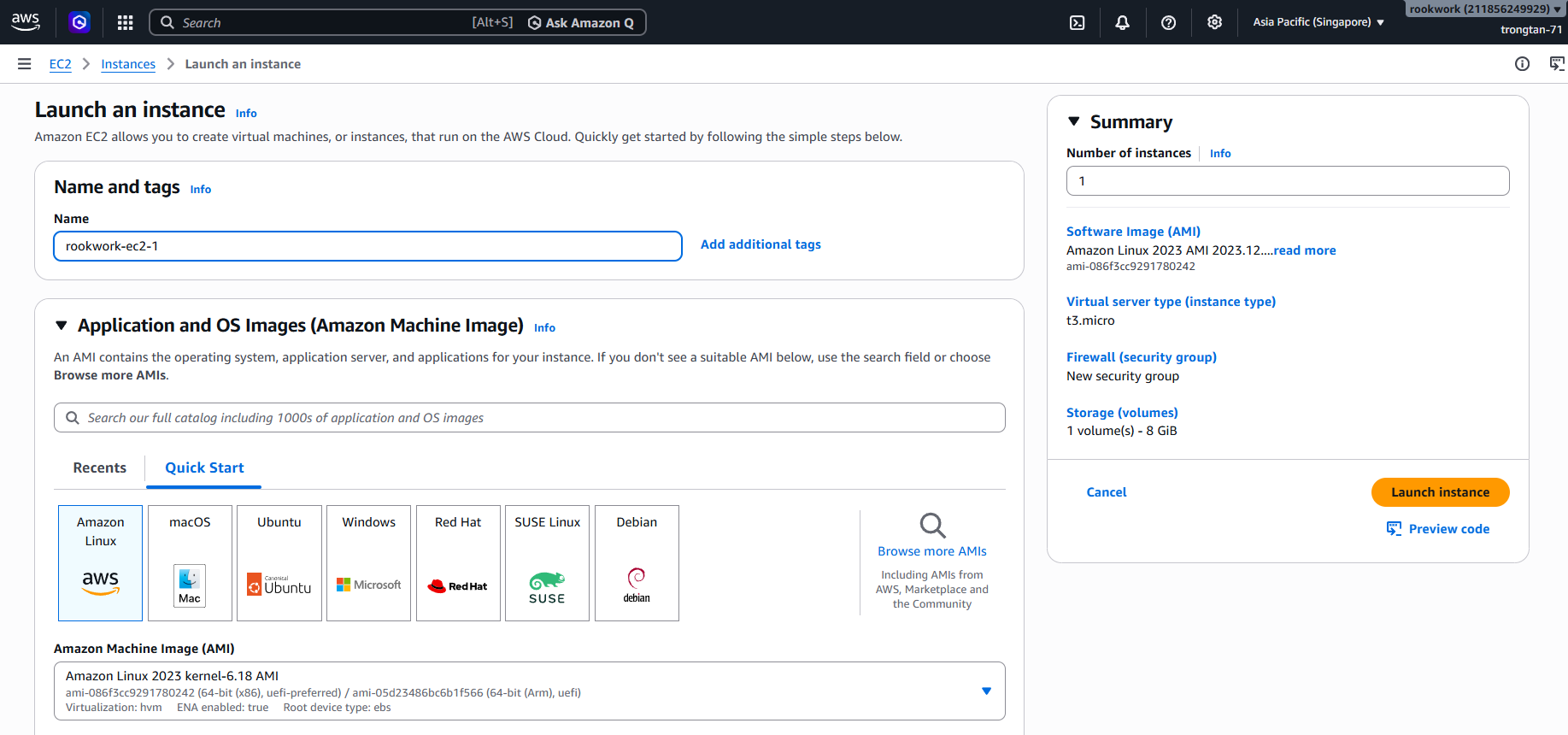Click the Preview code chat icon

pos(1394,529)
